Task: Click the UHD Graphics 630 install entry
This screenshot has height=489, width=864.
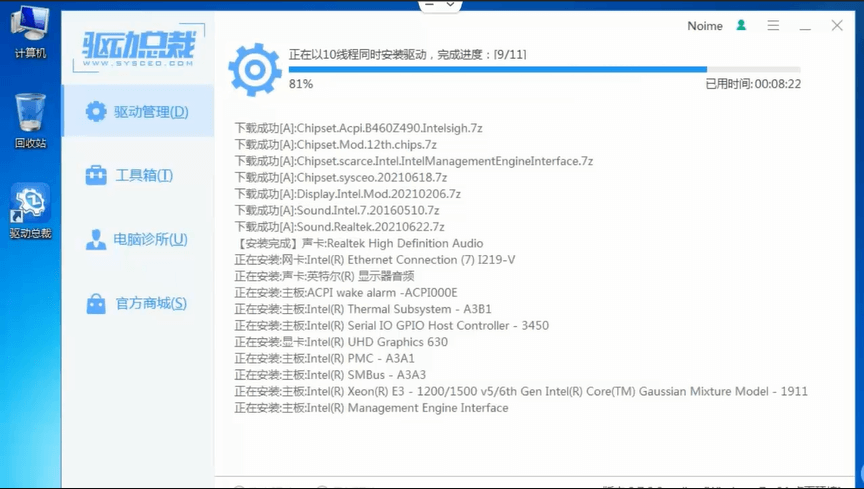Action: pos(341,342)
